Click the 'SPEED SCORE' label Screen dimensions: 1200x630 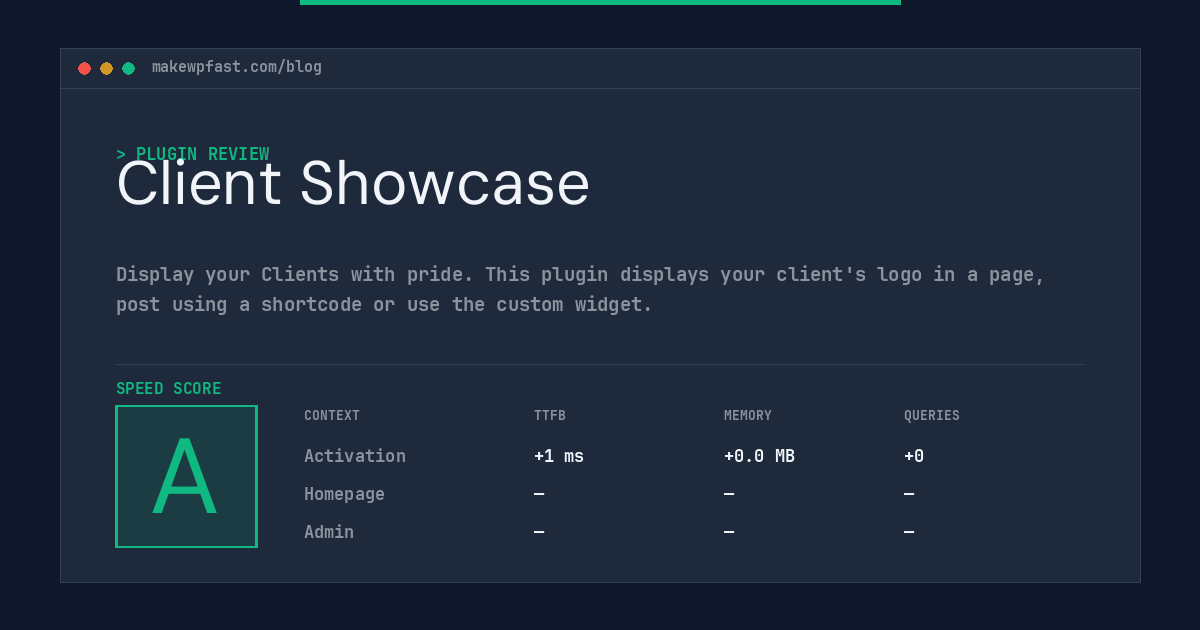click(x=169, y=389)
